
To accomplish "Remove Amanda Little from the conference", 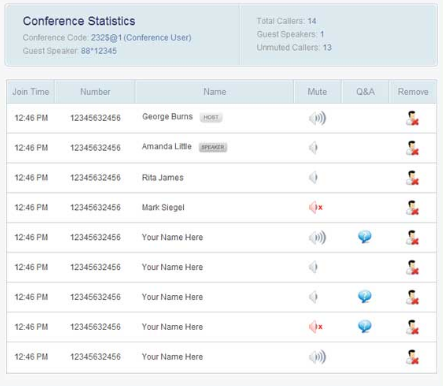I will point(412,148).
